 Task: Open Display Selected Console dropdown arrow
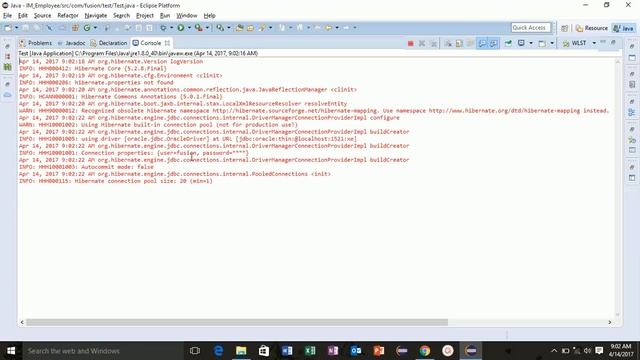coord(531,43)
